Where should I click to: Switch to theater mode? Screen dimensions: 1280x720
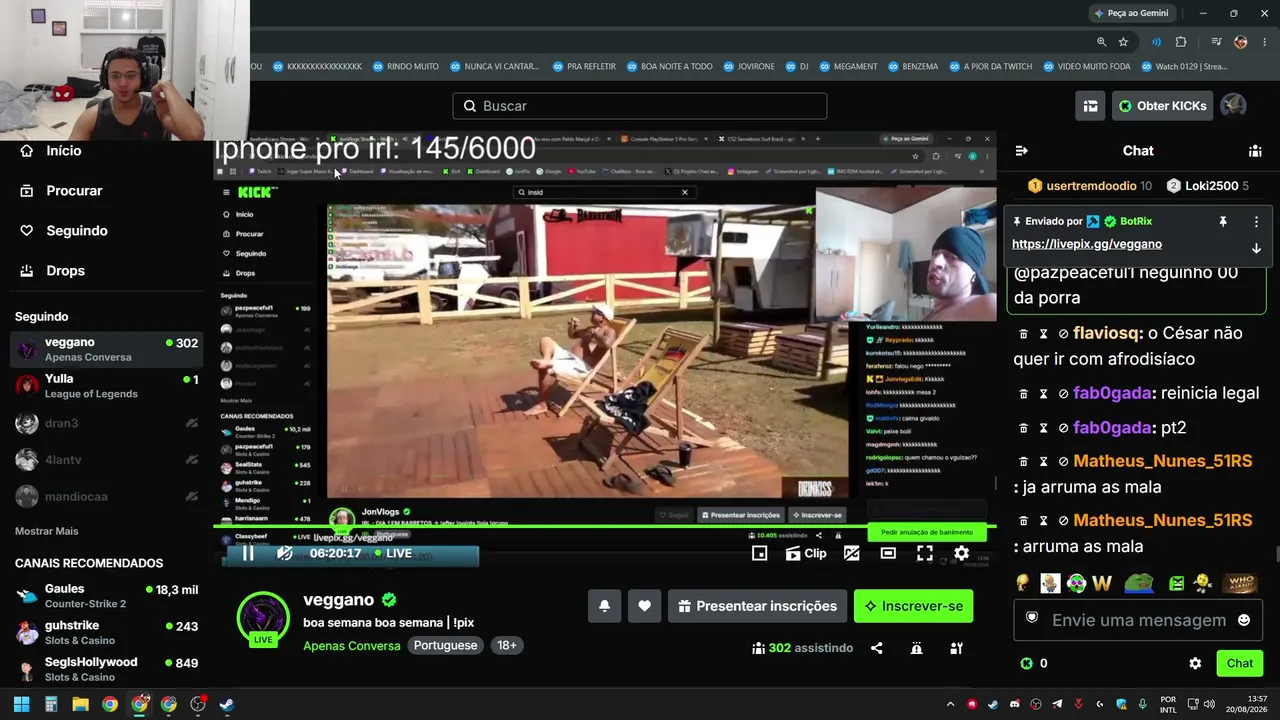coord(888,553)
